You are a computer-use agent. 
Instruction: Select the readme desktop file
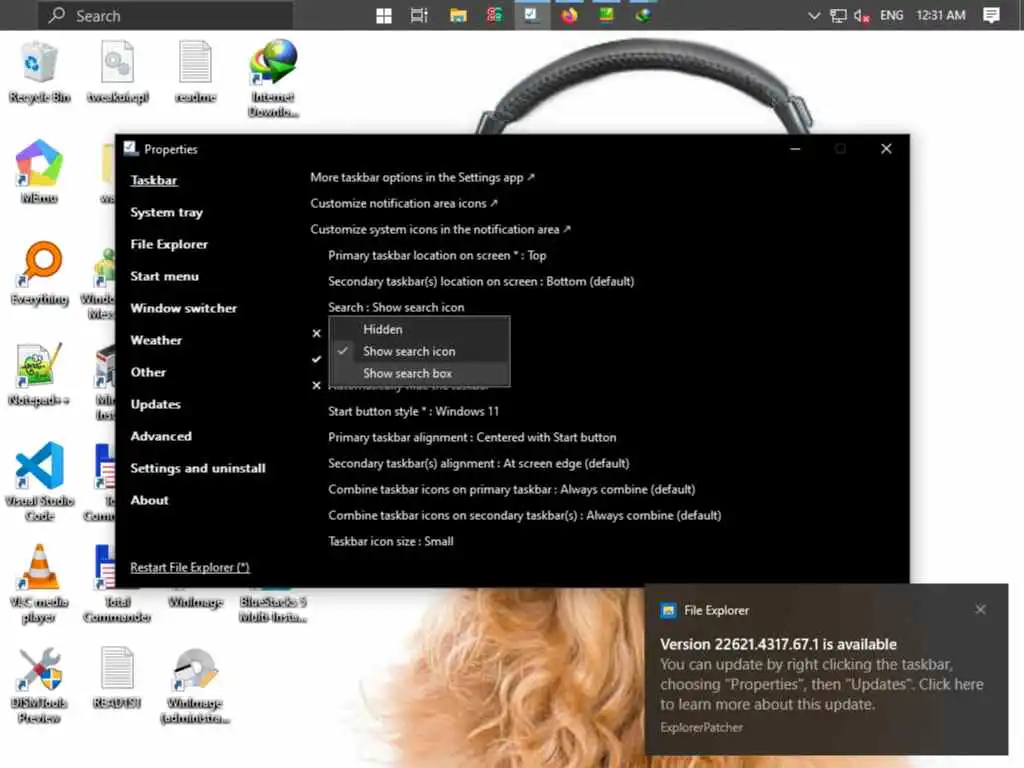195,72
